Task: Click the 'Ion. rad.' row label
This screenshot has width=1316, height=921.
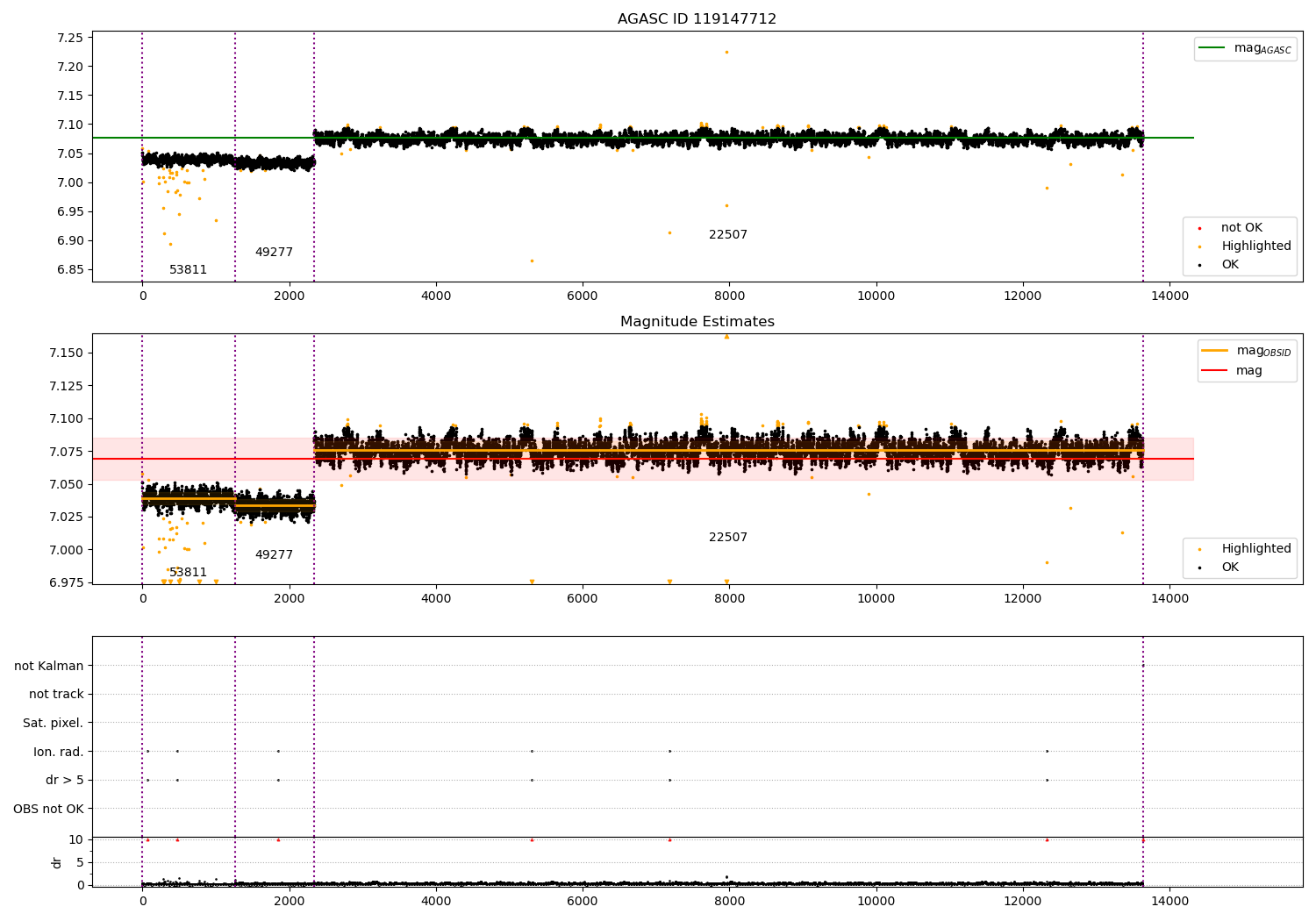Action: pyautogui.click(x=59, y=752)
